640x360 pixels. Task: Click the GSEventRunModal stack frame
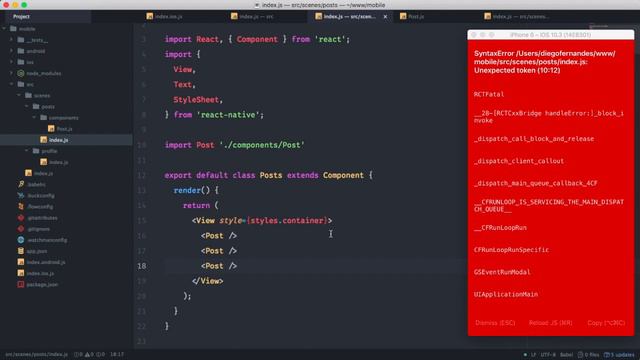click(x=502, y=272)
